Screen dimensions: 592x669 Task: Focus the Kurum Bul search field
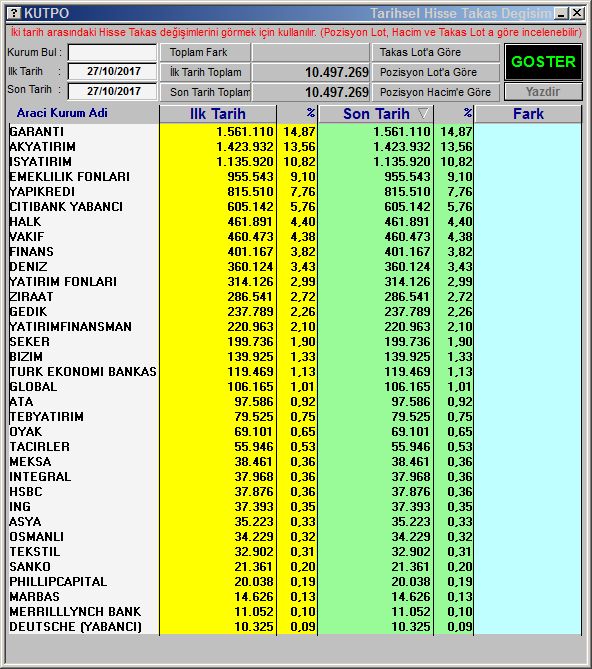pyautogui.click(x=112, y=52)
